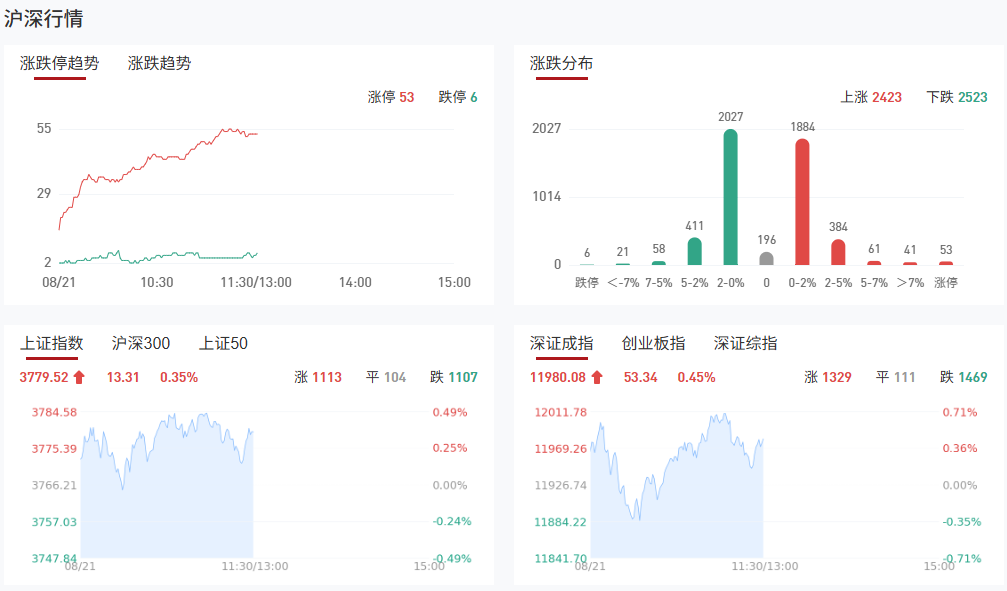
Task: Open the 沪深300 index tab
Action: coord(141,343)
